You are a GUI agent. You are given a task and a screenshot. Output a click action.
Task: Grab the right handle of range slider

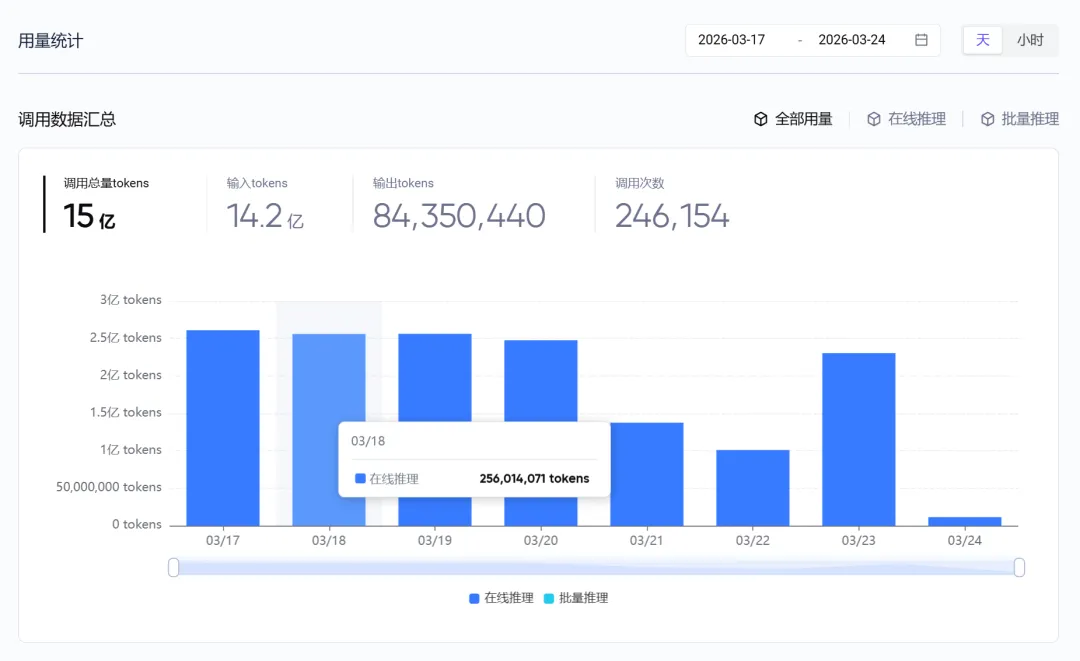[x=1019, y=567]
